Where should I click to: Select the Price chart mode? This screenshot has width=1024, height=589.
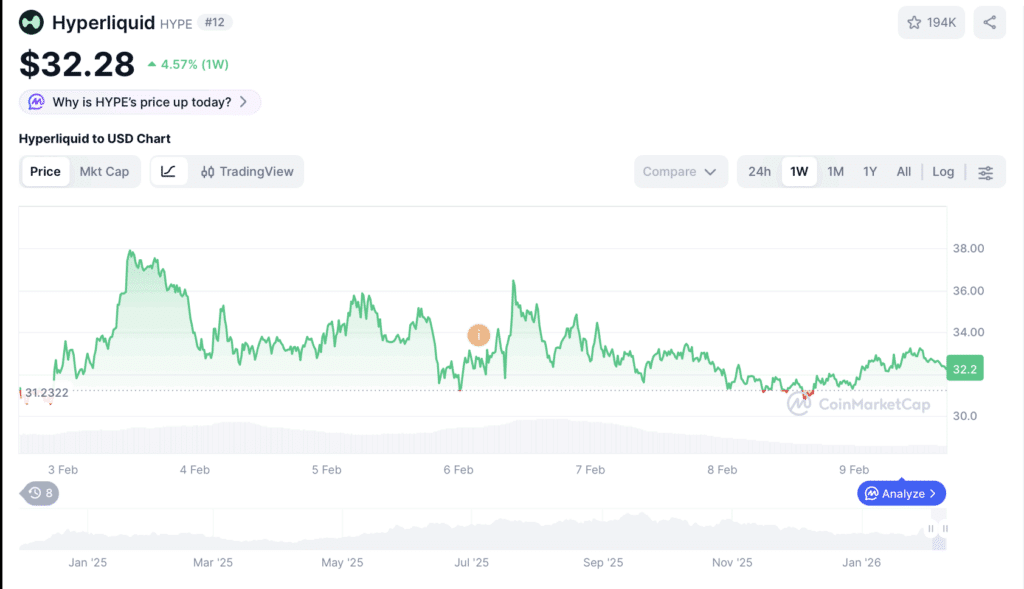coord(45,172)
